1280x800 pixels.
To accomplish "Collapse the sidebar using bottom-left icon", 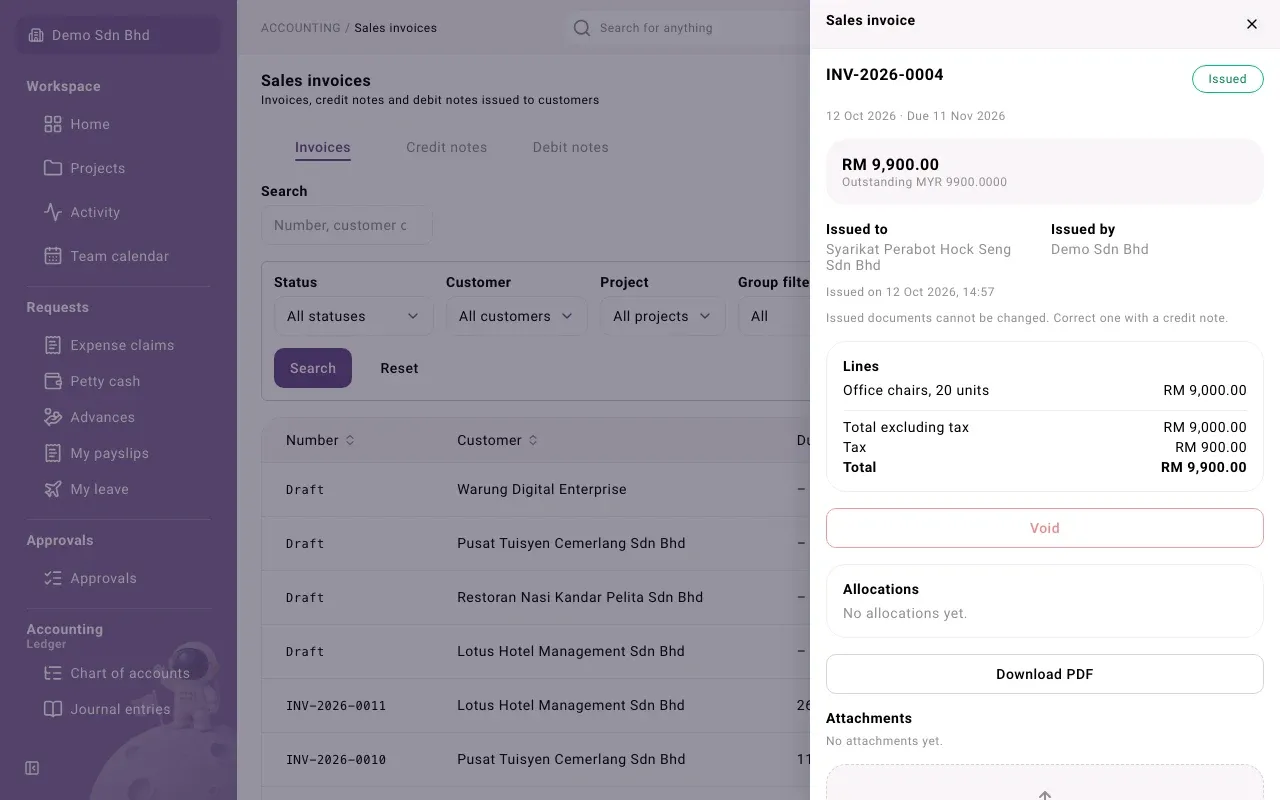I will [x=32, y=768].
